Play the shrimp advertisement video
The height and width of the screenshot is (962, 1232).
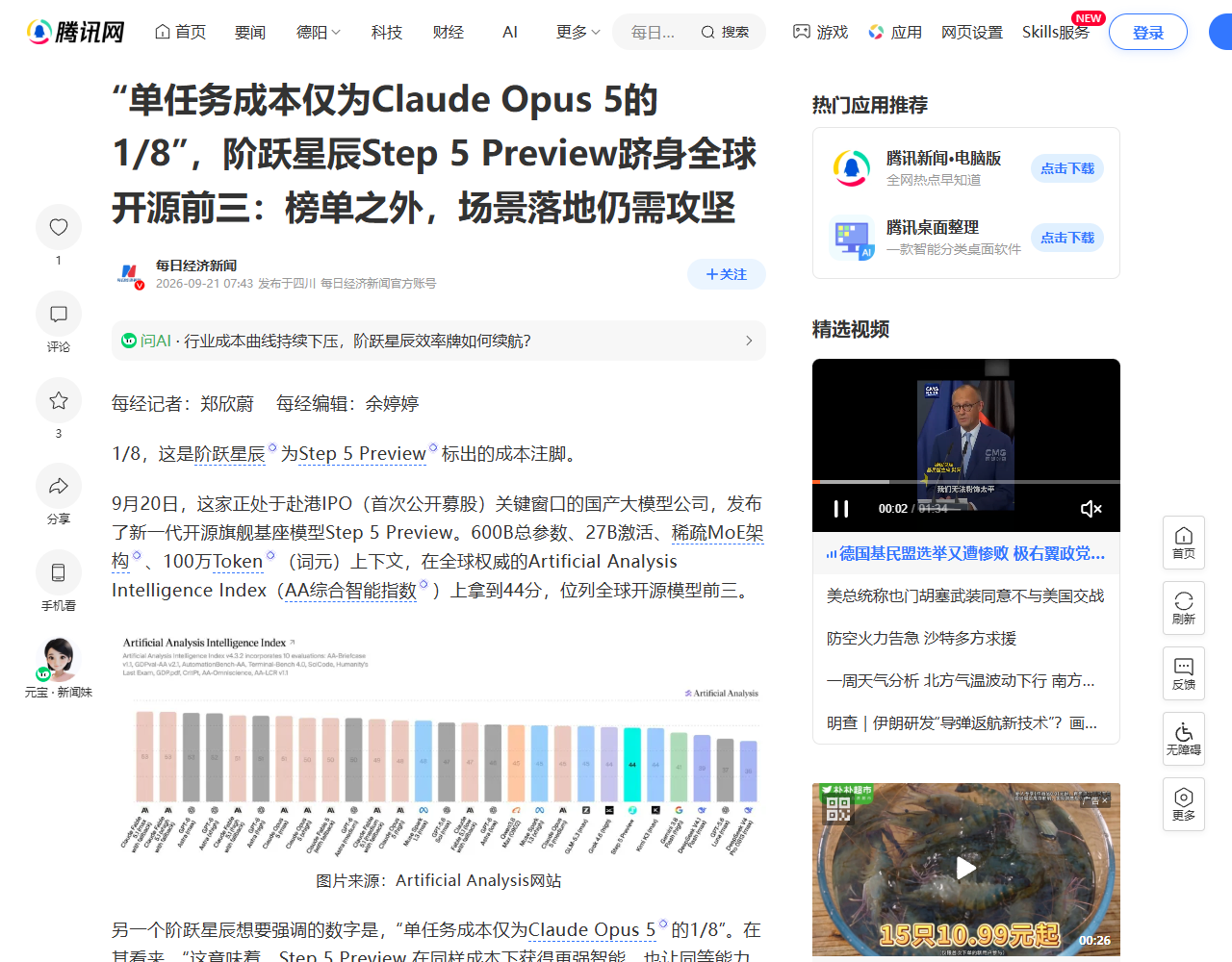[965, 869]
